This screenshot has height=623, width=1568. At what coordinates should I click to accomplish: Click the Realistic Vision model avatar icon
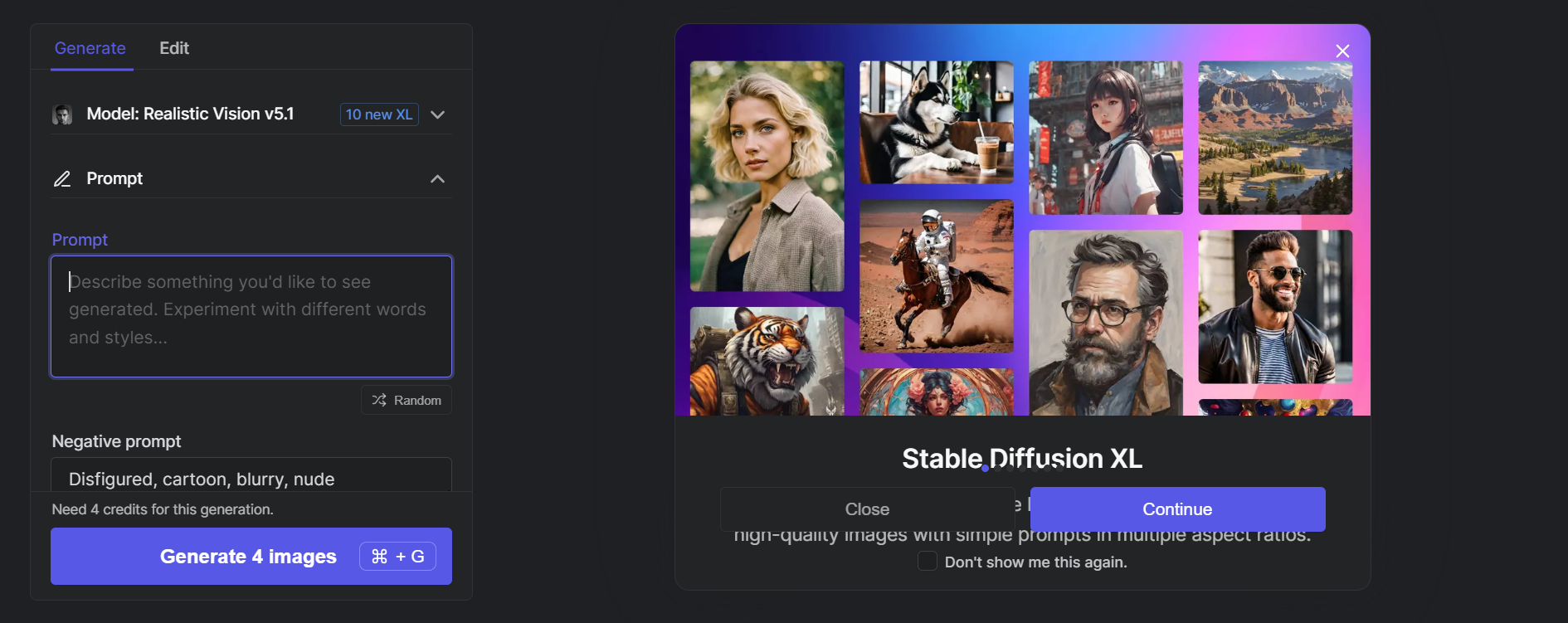pyautogui.click(x=62, y=114)
